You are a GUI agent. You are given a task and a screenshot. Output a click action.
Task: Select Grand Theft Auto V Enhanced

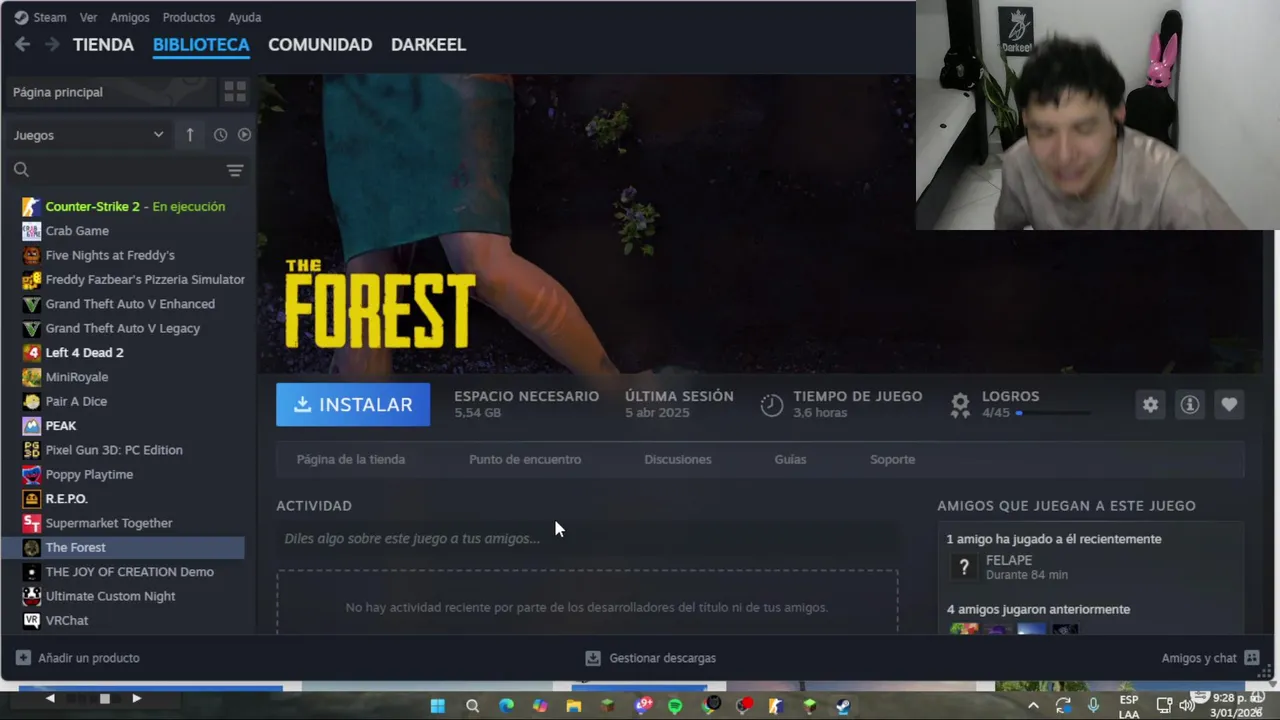124,304
